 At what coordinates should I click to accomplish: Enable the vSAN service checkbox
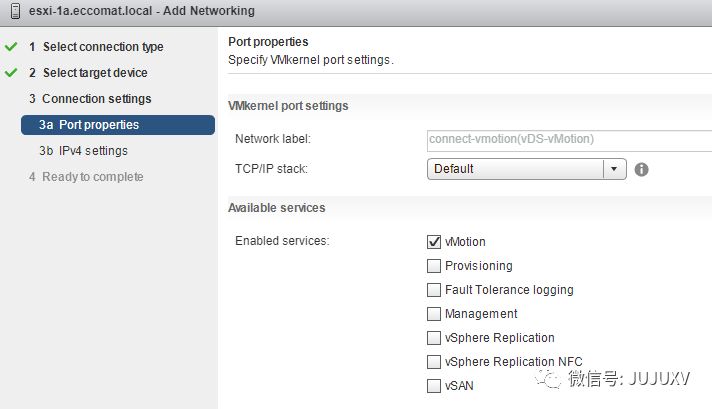click(x=434, y=386)
